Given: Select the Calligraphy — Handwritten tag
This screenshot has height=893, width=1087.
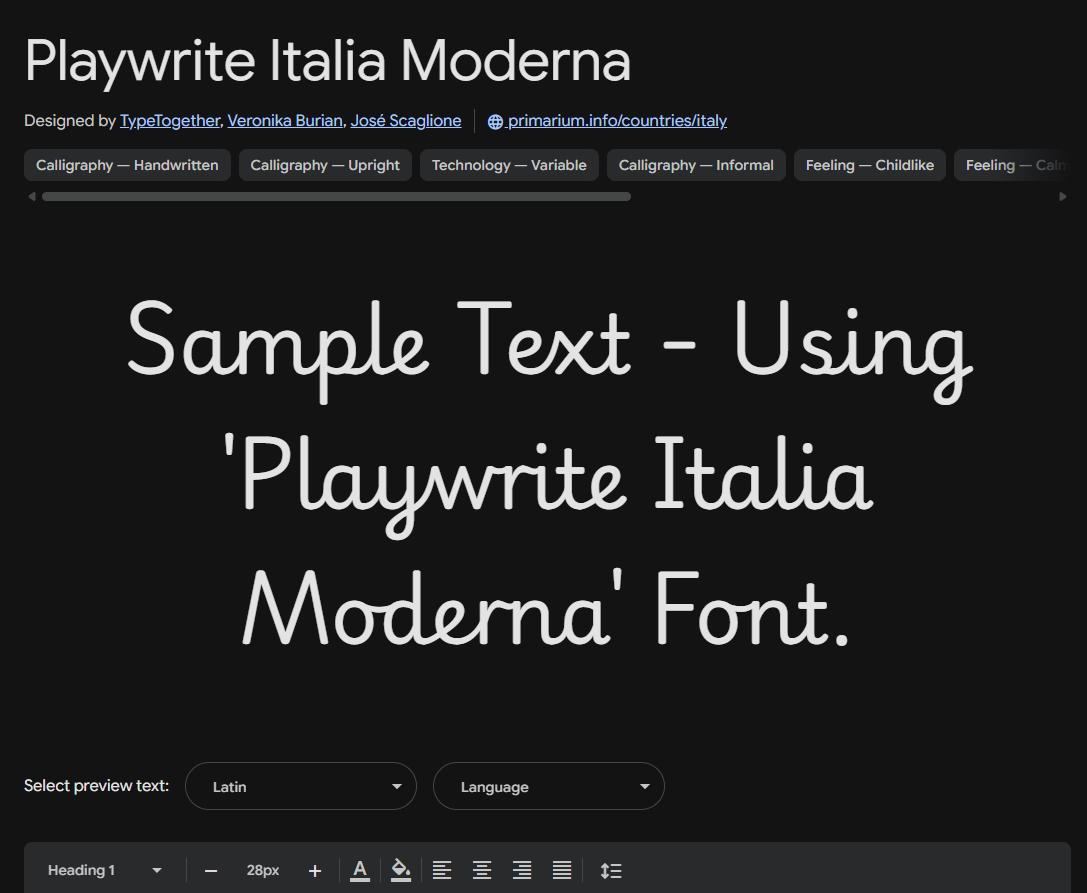Looking at the screenshot, I should [x=128, y=165].
